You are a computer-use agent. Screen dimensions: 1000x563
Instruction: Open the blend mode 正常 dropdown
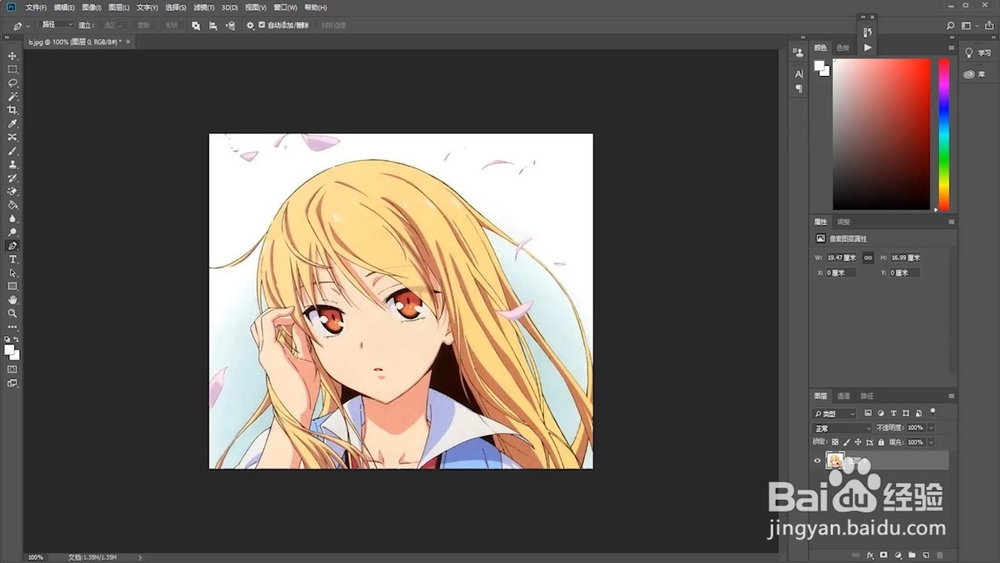click(842, 428)
